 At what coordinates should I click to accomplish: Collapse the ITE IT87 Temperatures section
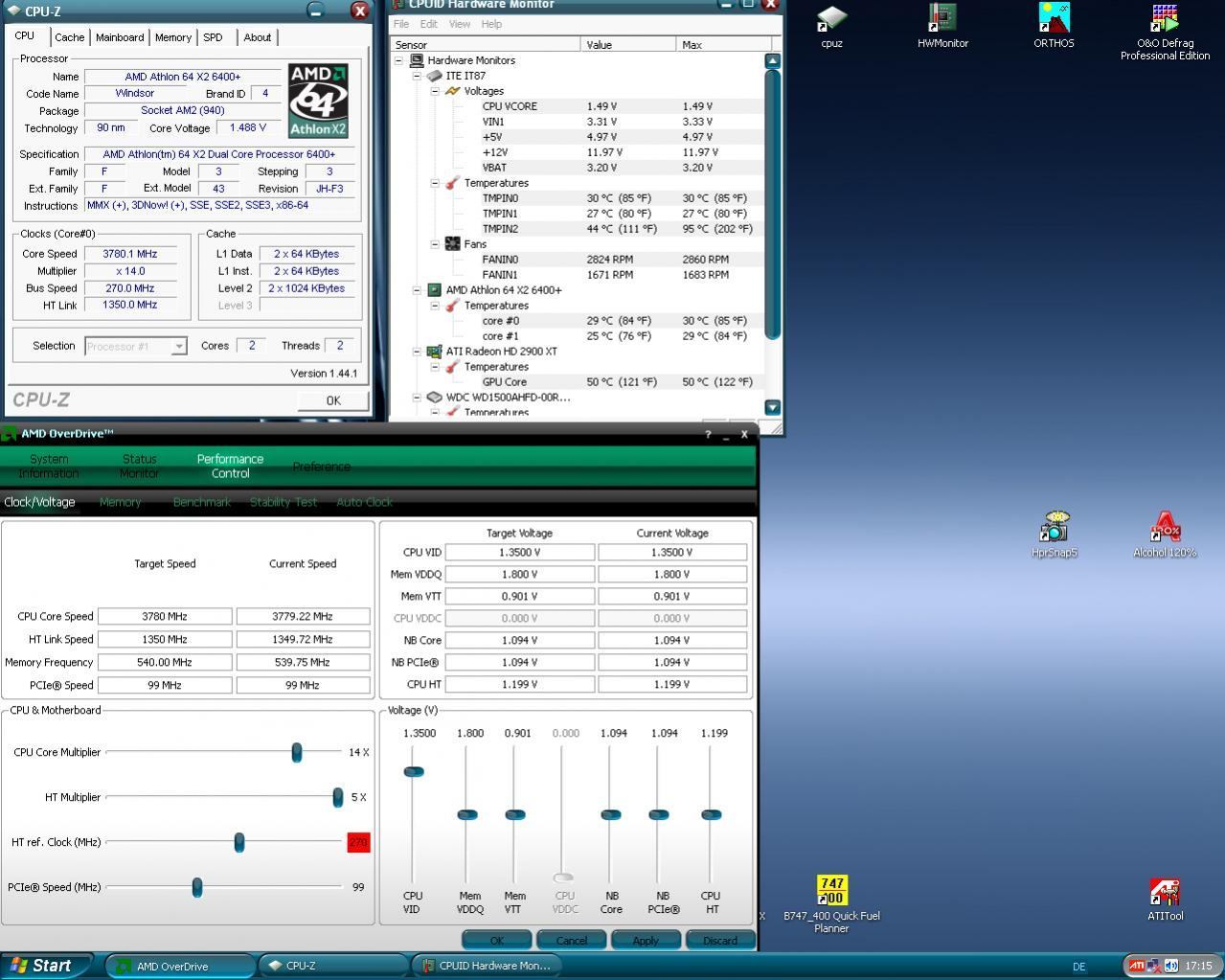tap(434, 183)
